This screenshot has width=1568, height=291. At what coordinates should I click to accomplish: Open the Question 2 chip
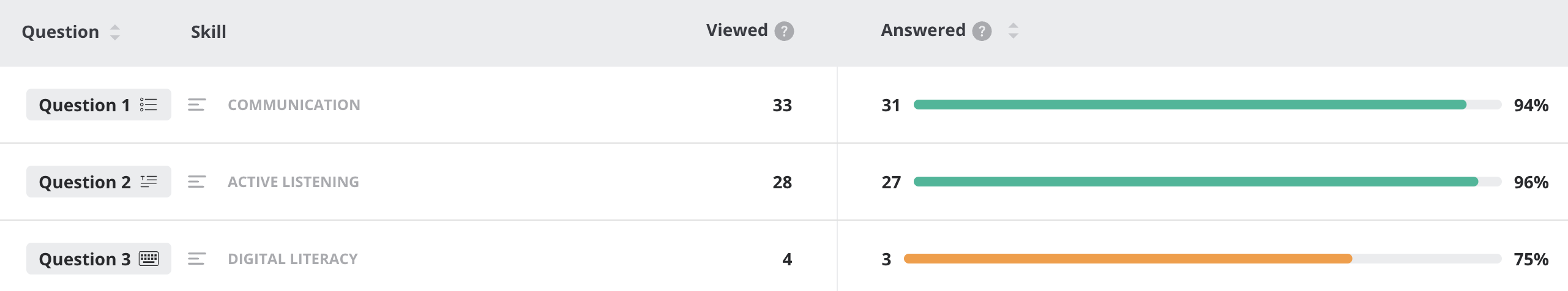click(99, 182)
